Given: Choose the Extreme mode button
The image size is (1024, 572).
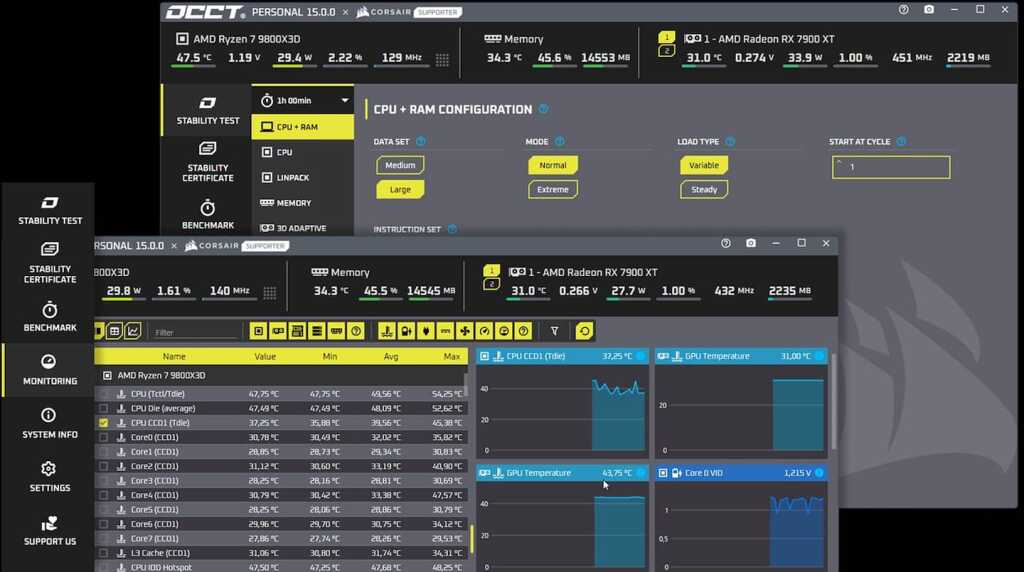Looking at the screenshot, I should coord(553,189).
